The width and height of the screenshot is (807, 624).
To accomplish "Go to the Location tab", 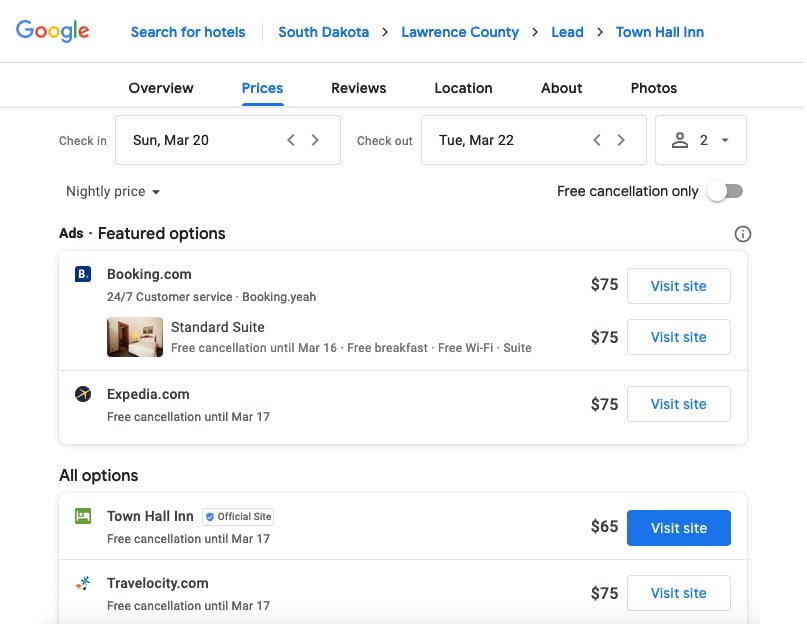I will tap(463, 88).
